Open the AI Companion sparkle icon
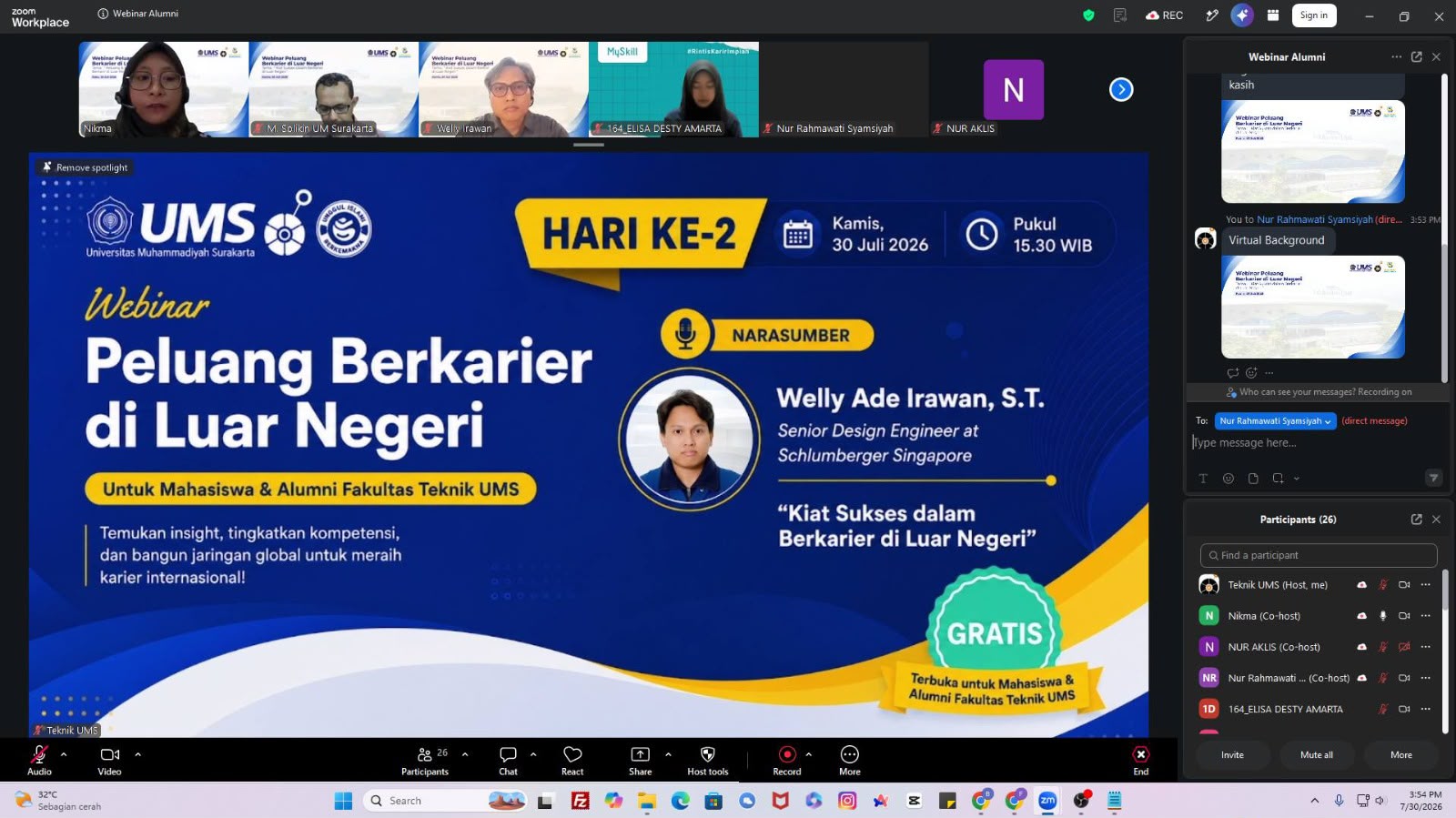 tap(1242, 15)
